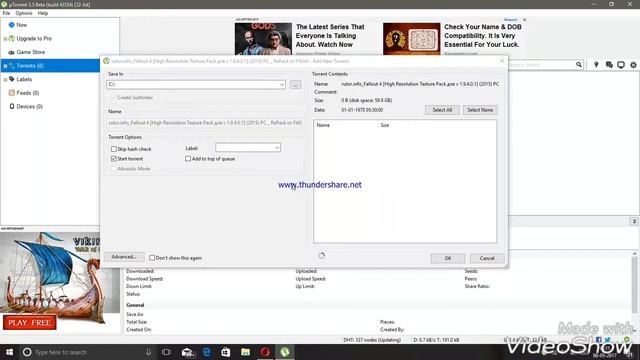This screenshot has width=640, height=360.
Task: Click detail pane scrollbar up arrow
Action: click(x=634, y=254)
